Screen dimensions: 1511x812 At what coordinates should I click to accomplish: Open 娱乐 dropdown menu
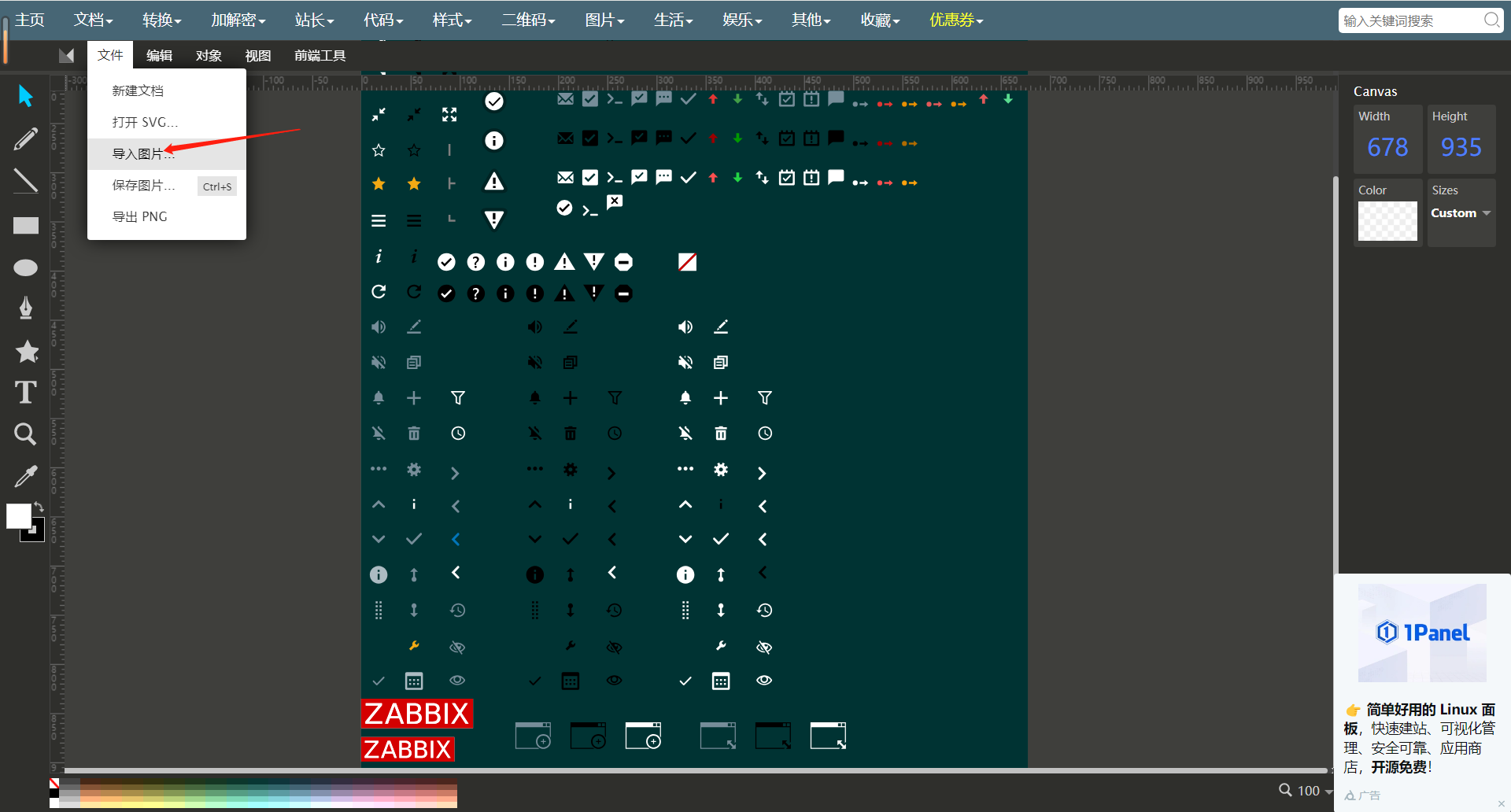pyautogui.click(x=742, y=20)
